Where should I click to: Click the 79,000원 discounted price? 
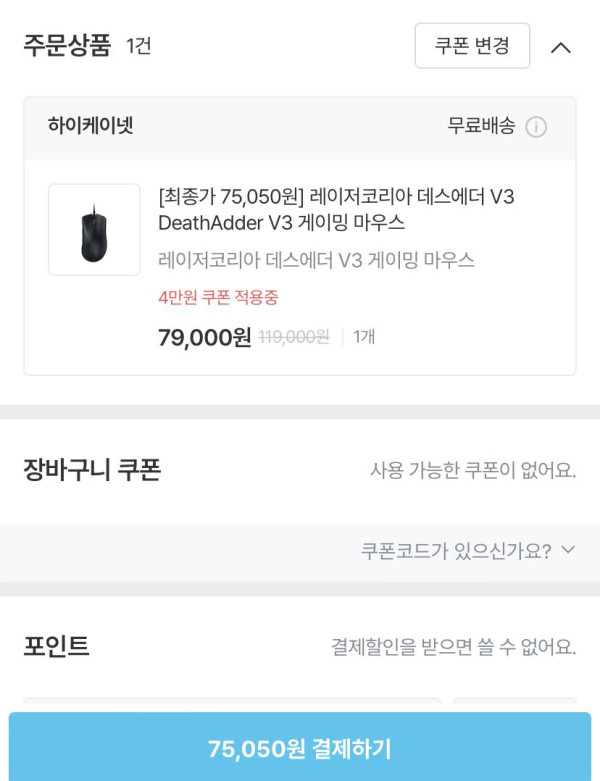tap(204, 337)
